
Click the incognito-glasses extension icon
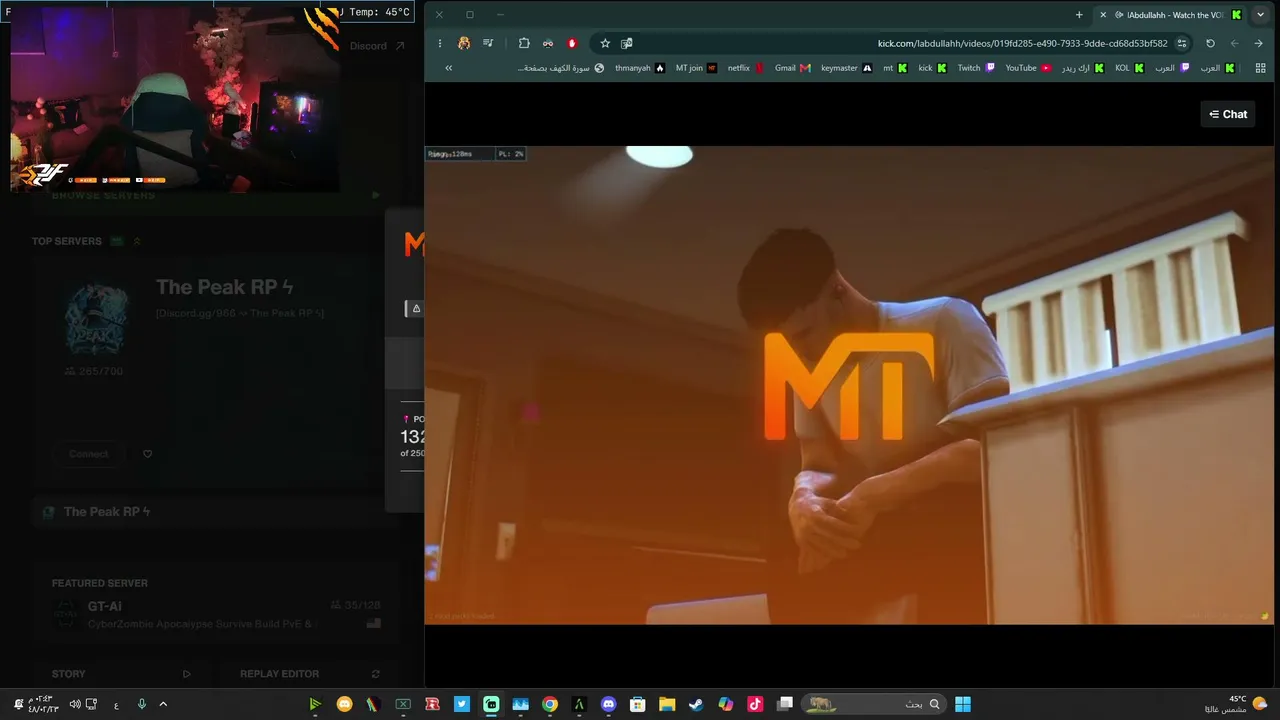(548, 44)
